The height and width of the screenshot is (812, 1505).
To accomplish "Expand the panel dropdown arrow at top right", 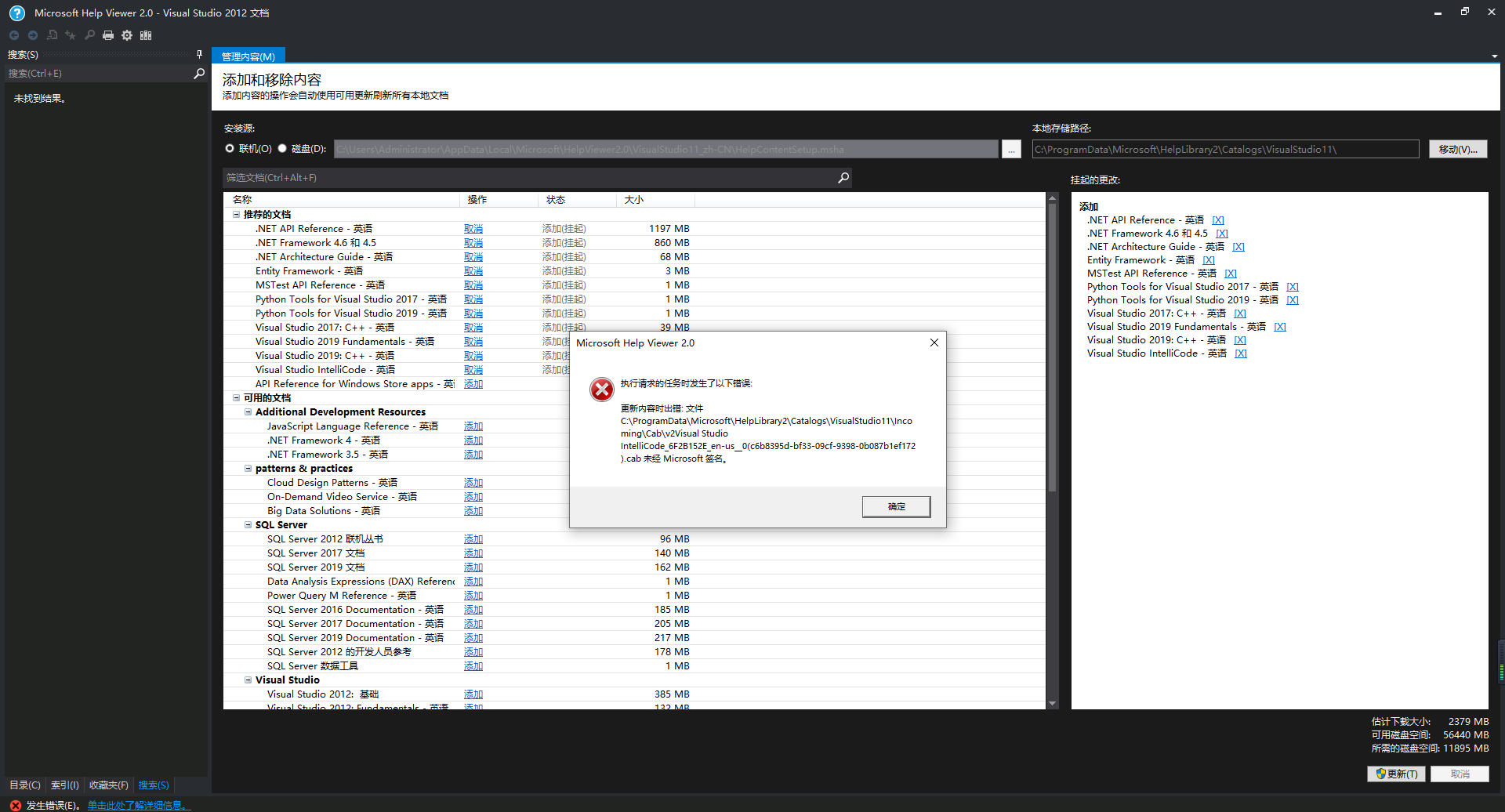I will click(1493, 56).
